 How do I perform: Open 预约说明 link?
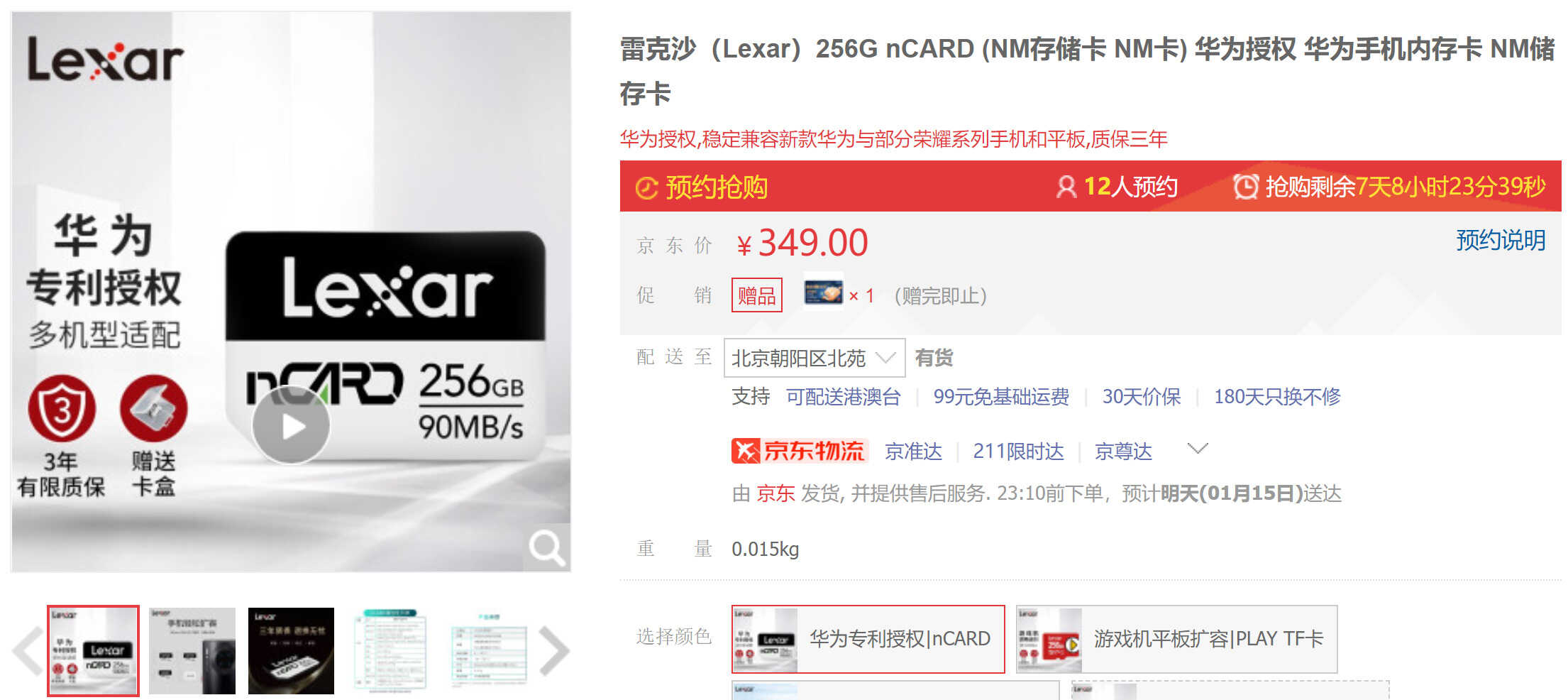coord(1501,240)
